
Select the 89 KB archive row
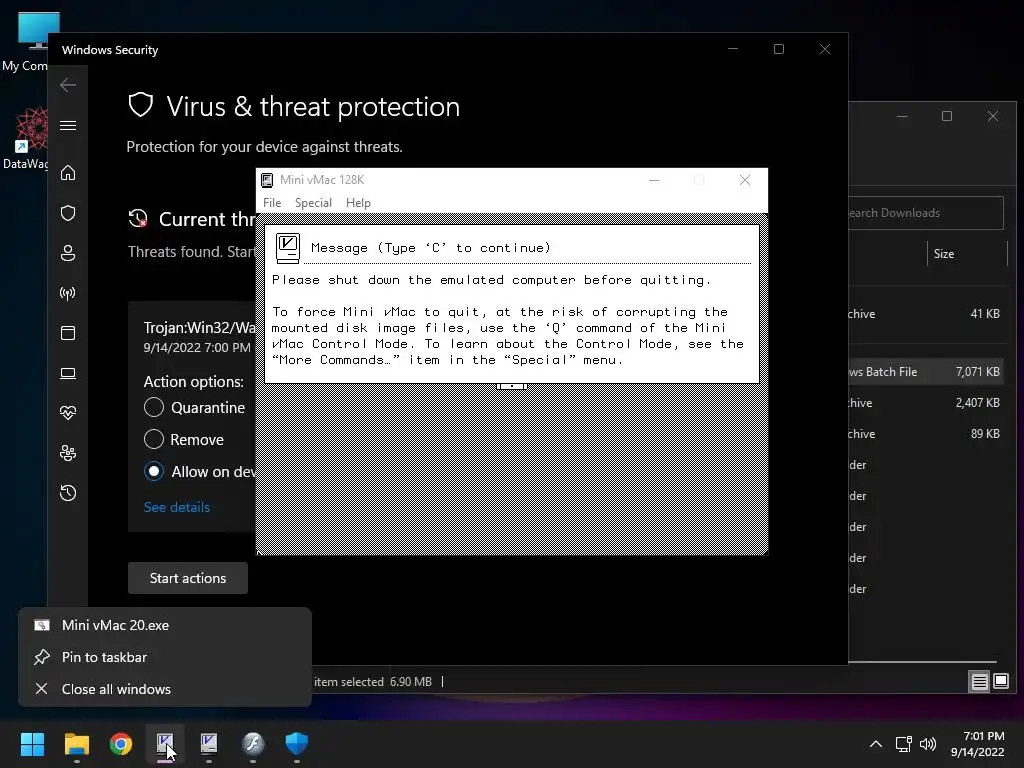(926, 434)
